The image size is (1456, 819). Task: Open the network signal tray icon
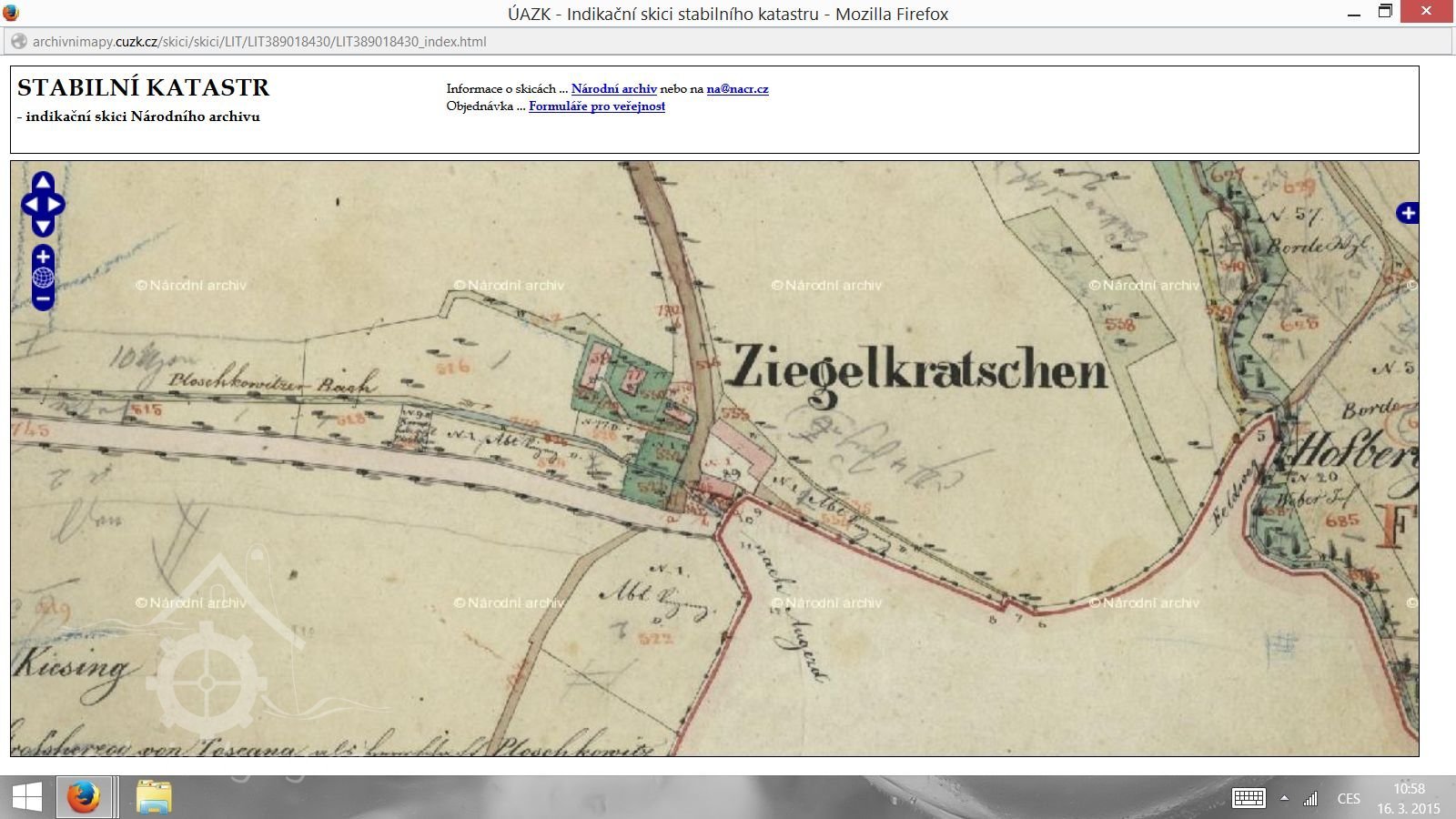1310,798
